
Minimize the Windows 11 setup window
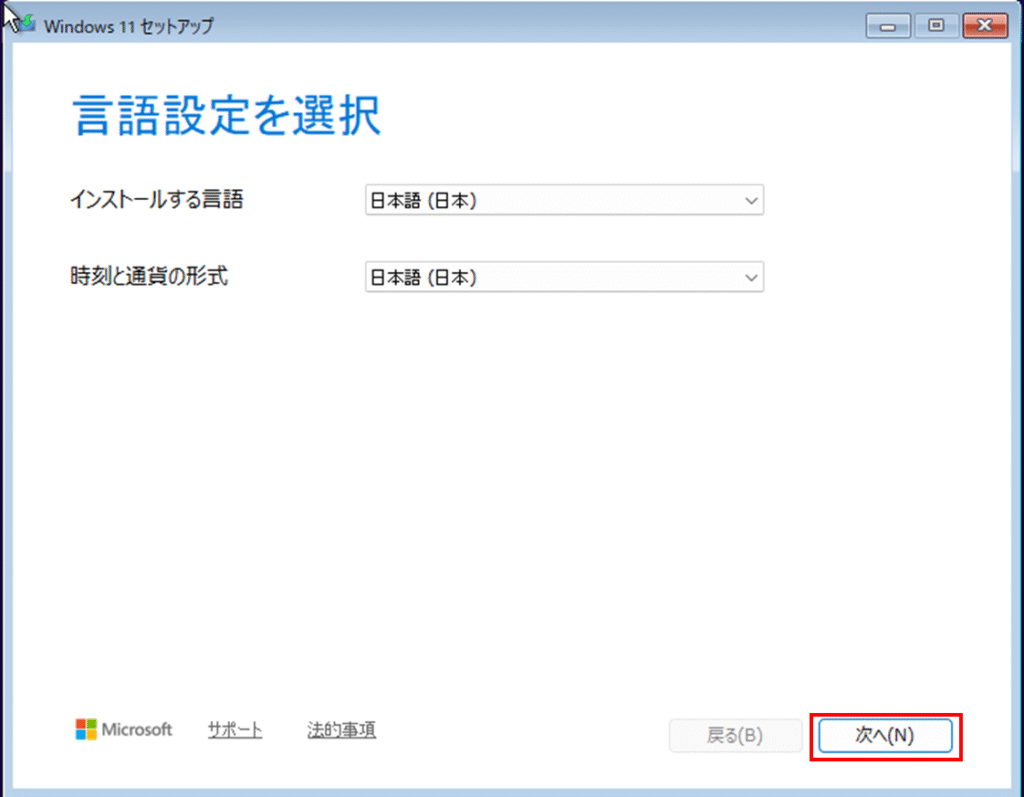click(887, 26)
